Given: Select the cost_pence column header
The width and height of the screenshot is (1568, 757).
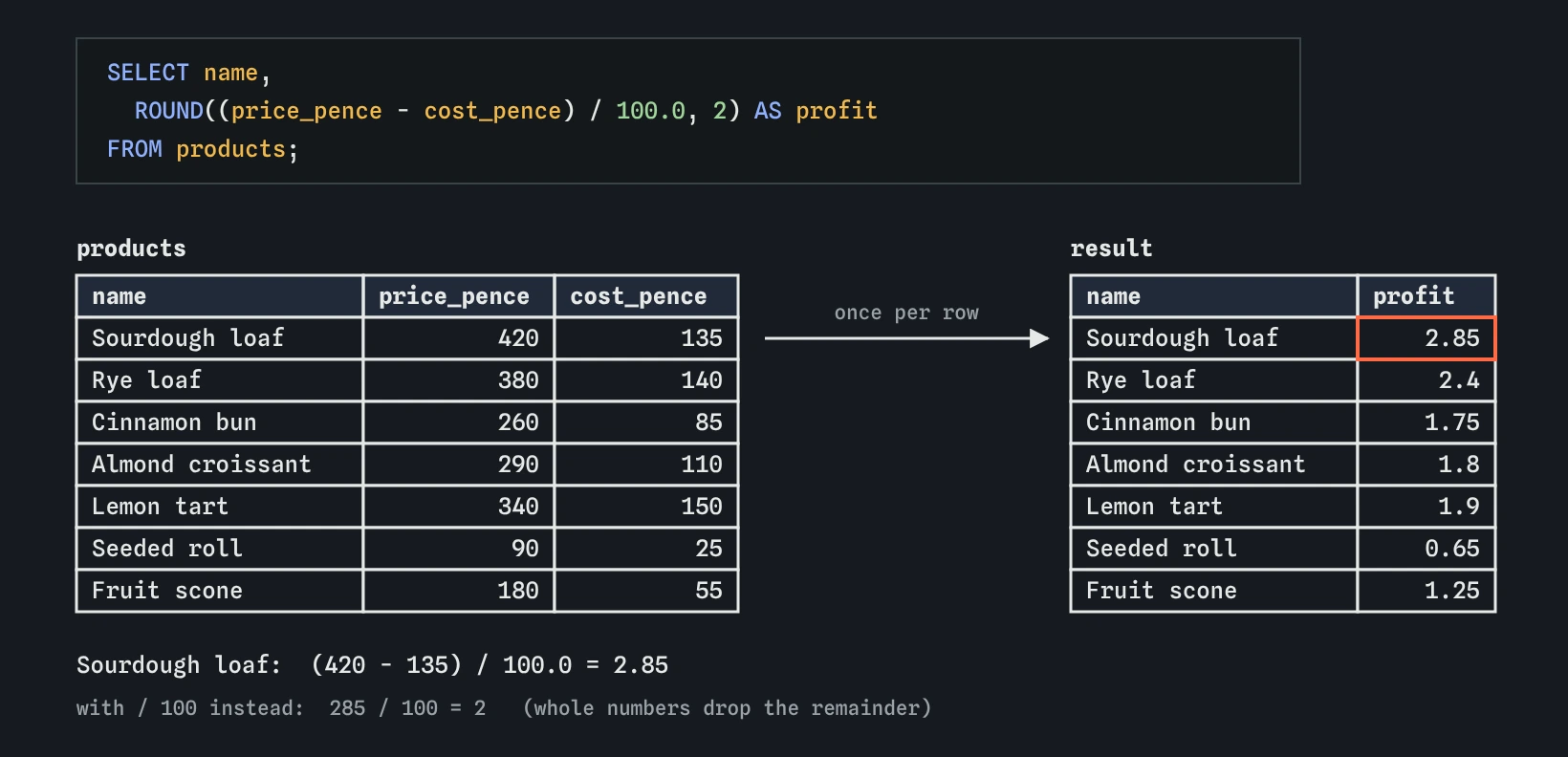Looking at the screenshot, I should click(x=646, y=296).
